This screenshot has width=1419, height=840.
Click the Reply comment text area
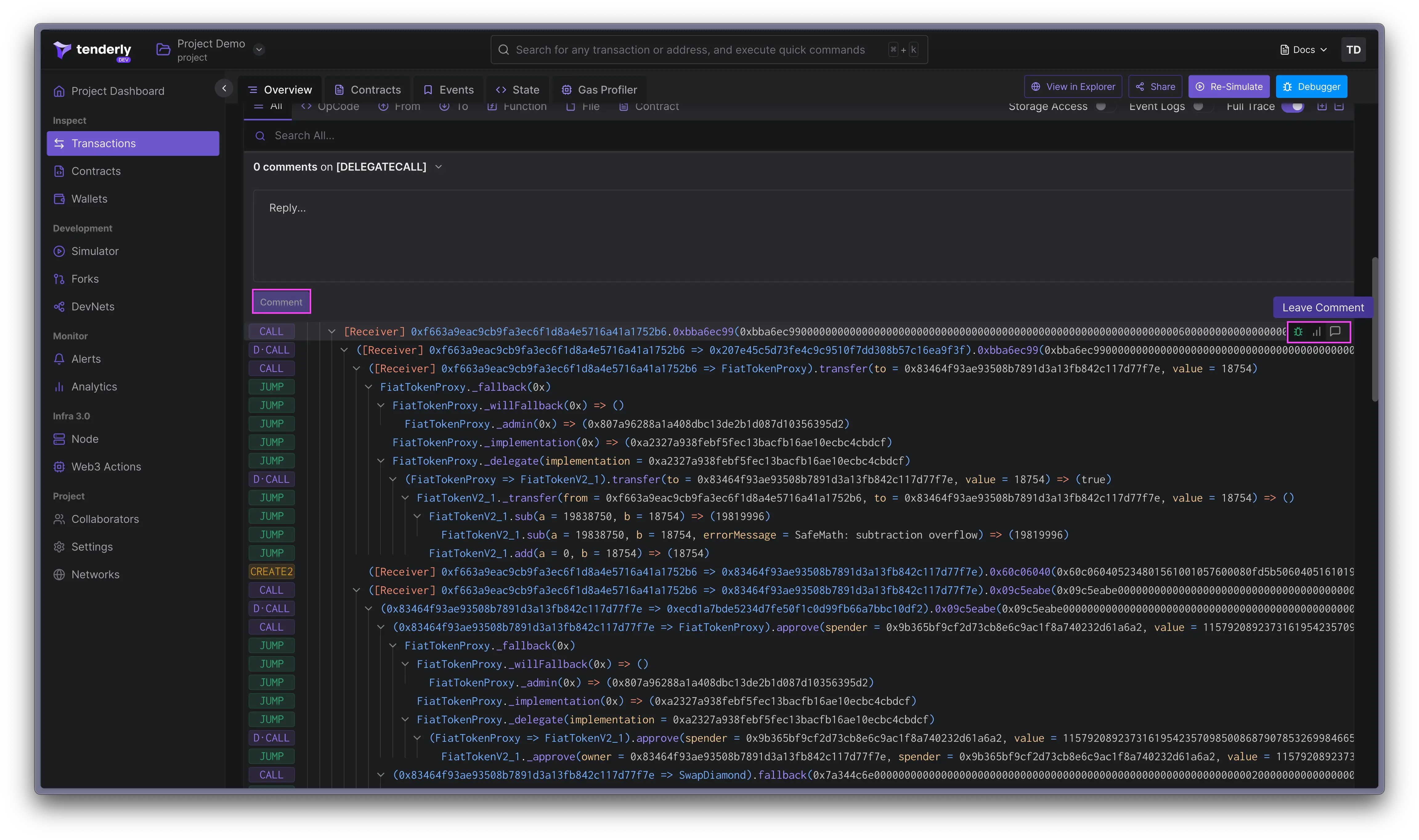coord(803,236)
